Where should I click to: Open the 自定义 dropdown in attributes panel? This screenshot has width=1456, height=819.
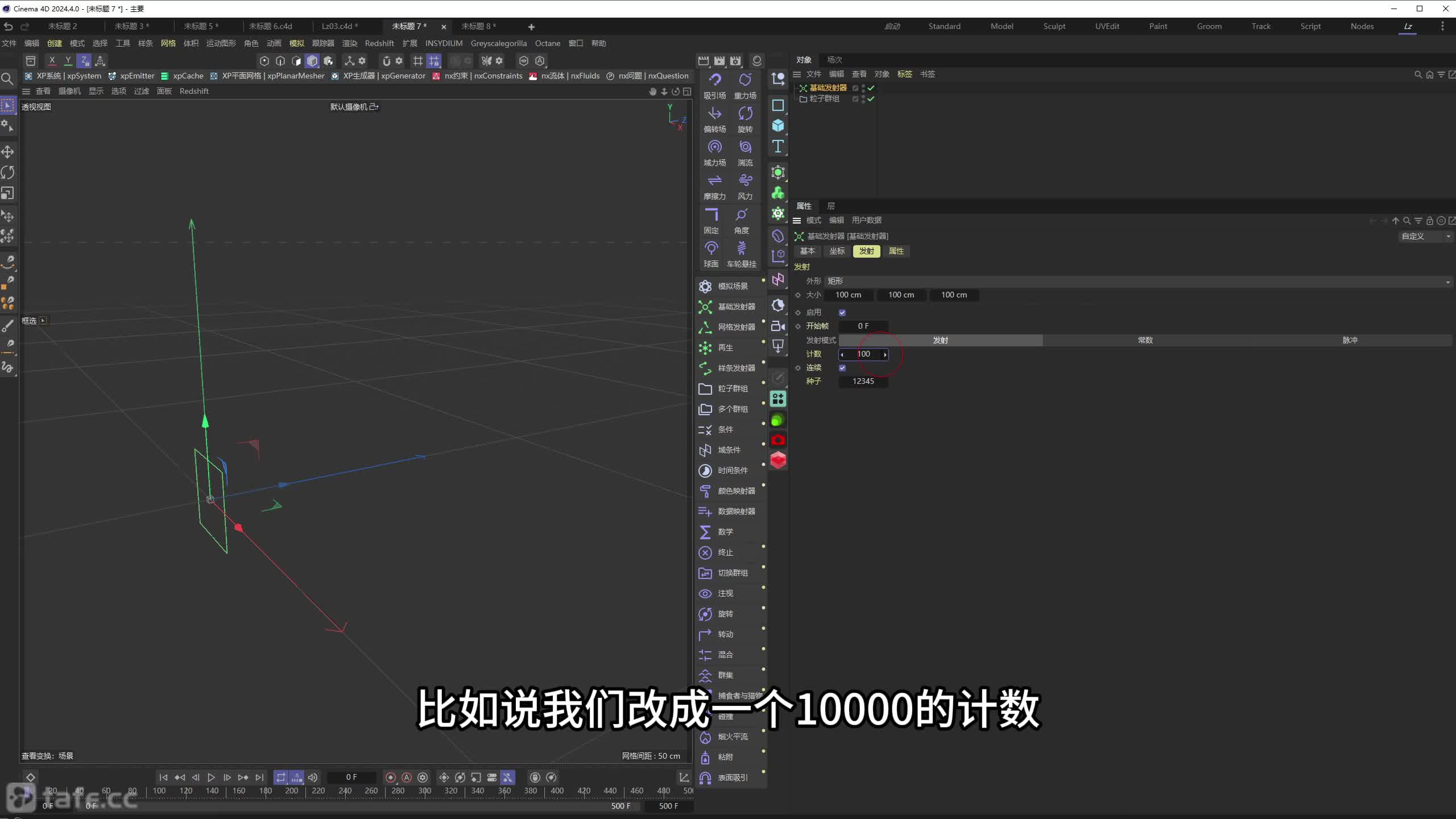coord(1426,236)
